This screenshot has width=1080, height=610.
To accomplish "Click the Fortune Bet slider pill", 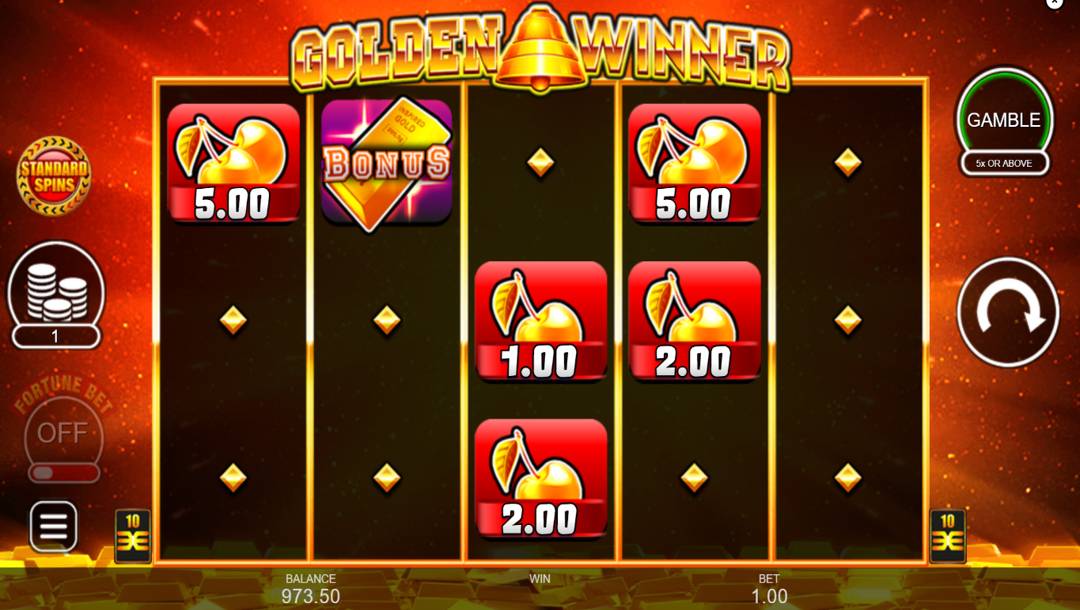I will click(63, 474).
